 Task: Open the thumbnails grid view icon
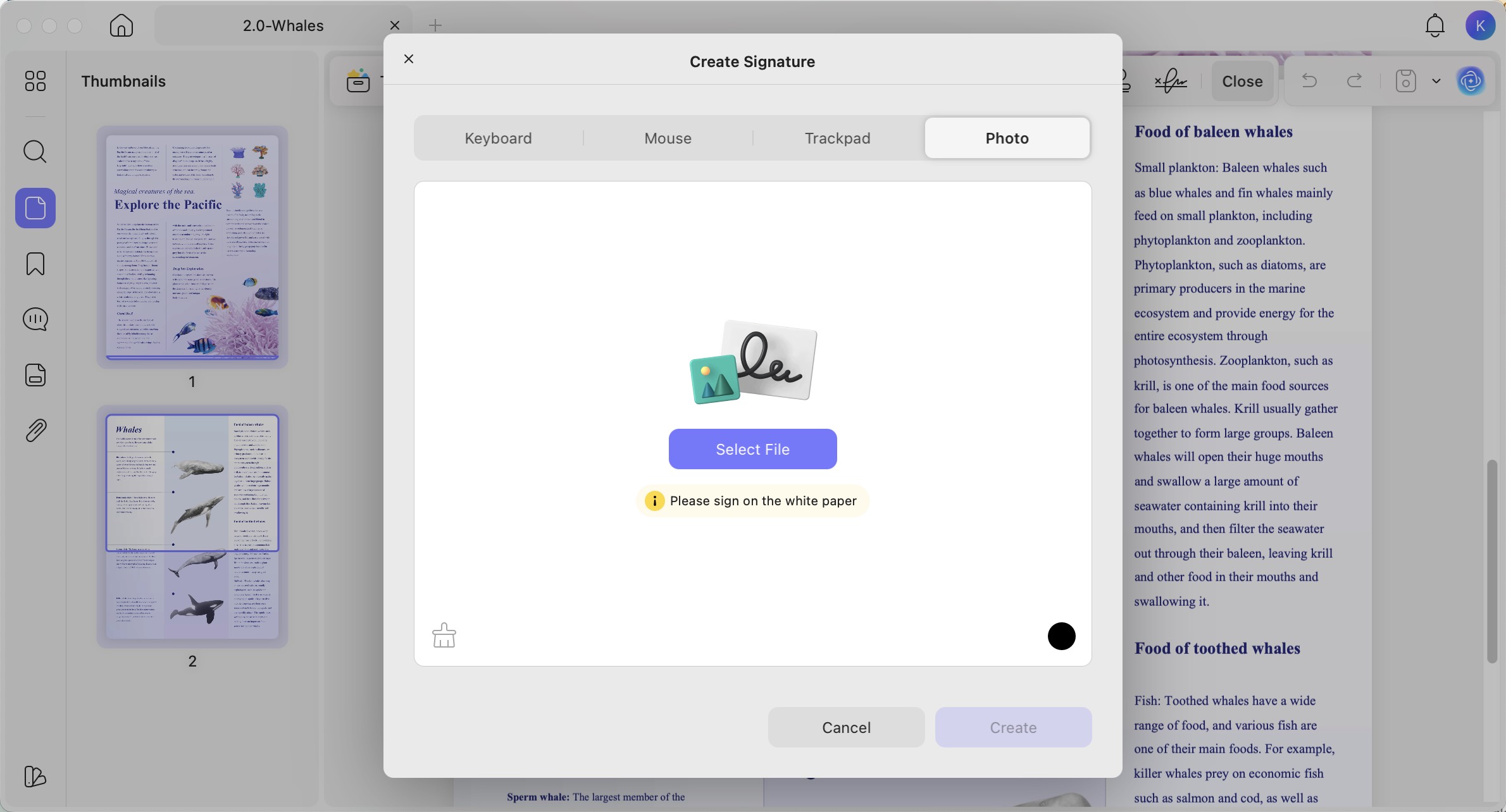[x=35, y=81]
